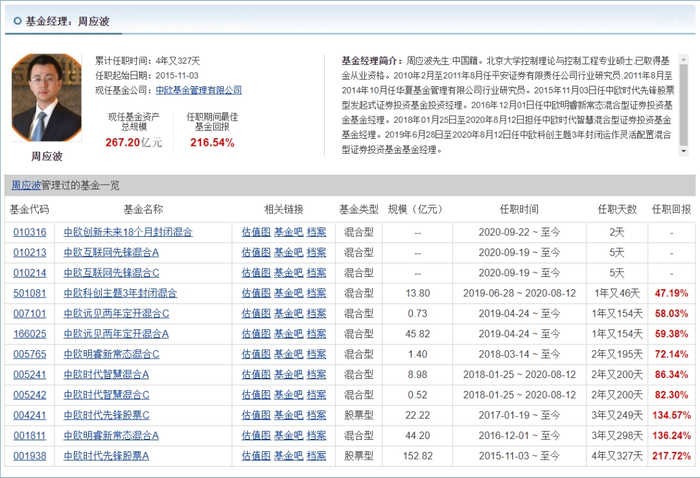Open 估值图 for 中欧时代先锋股票A
700x478 pixels.
(x=255, y=456)
